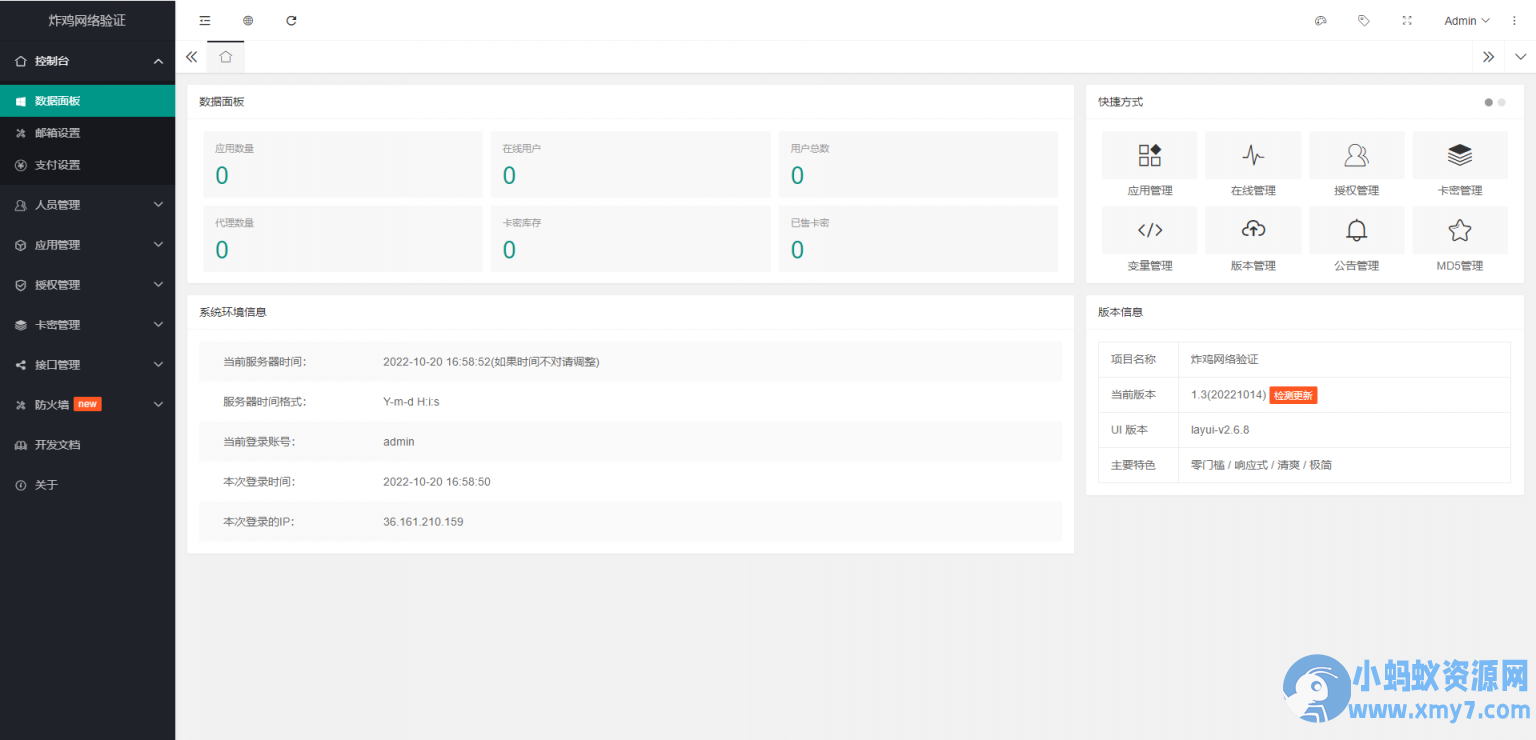Select second carousel indicator dot
The width and height of the screenshot is (1536, 740).
[1501, 102]
